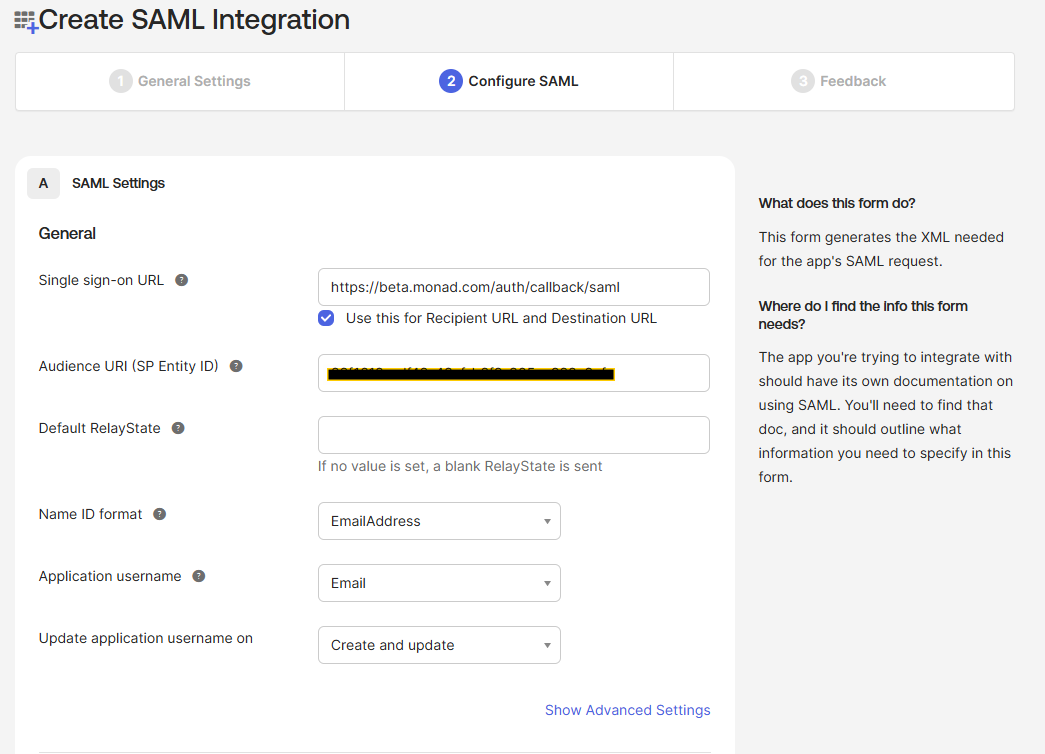1045x754 pixels.
Task: Click the step 3 number circle
Action: [802, 81]
